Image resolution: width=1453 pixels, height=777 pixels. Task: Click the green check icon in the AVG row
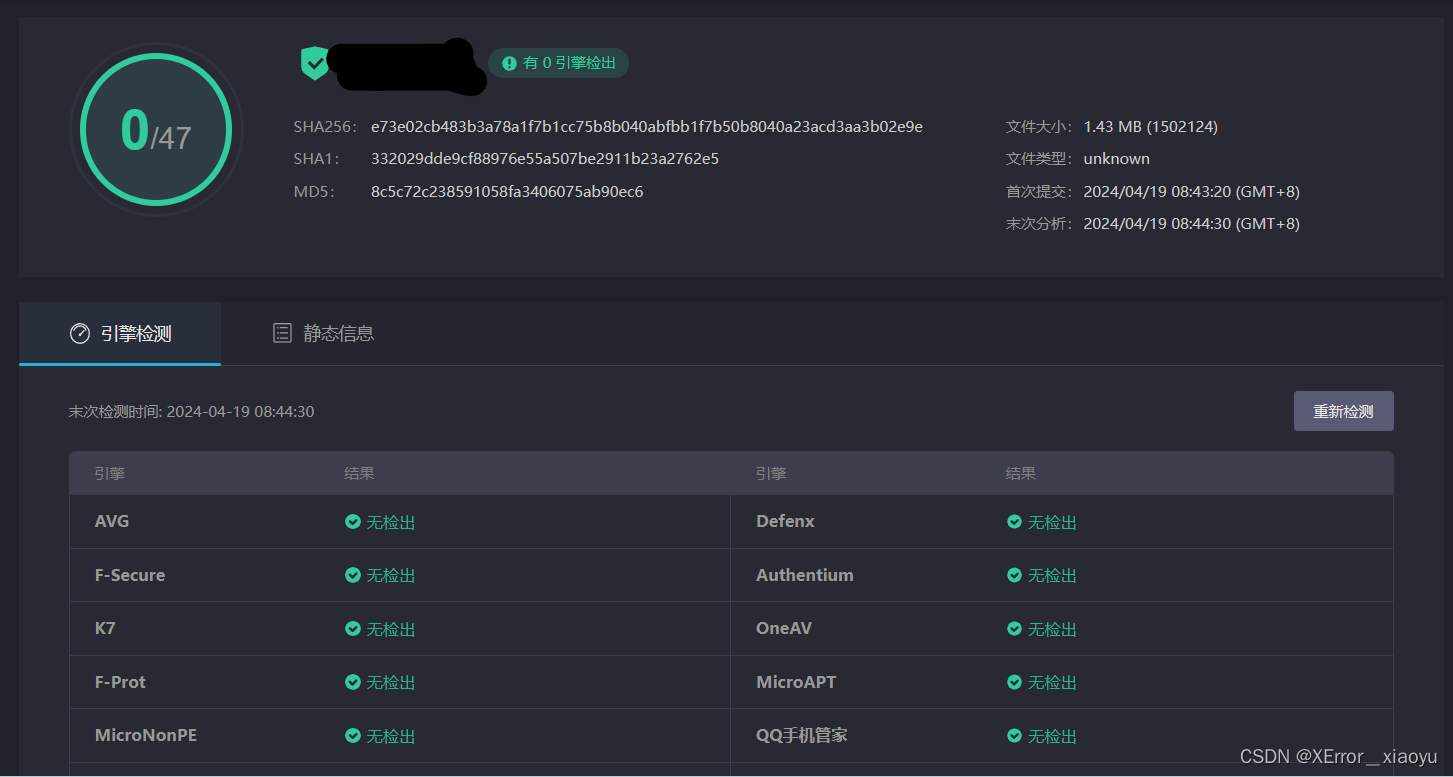point(352,522)
